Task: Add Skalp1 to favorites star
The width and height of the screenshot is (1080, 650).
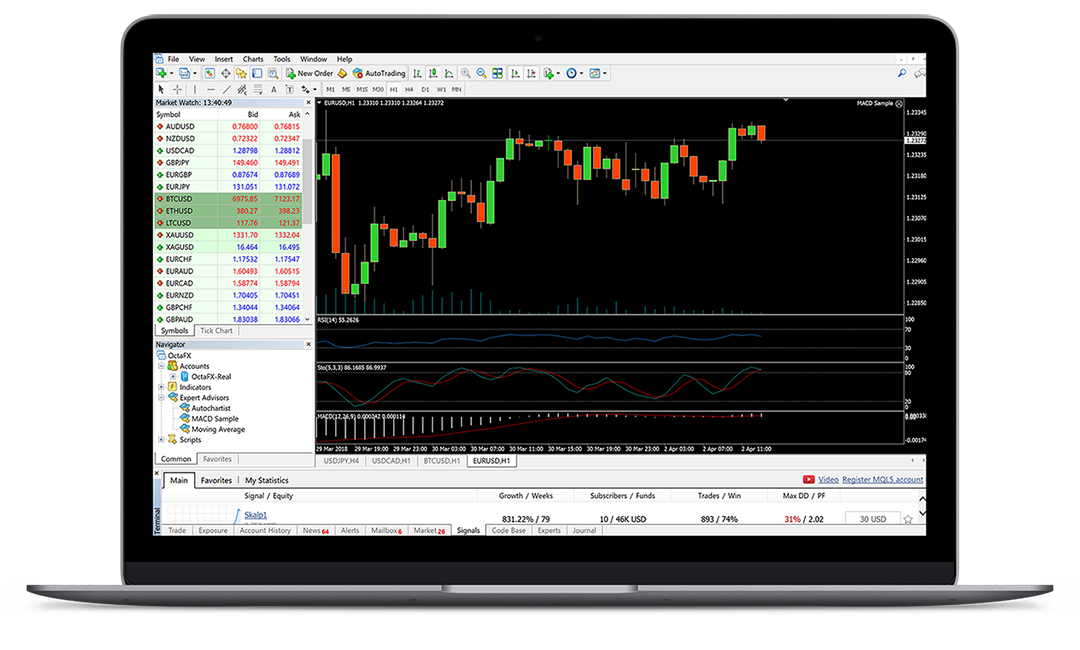Action: 908,519
